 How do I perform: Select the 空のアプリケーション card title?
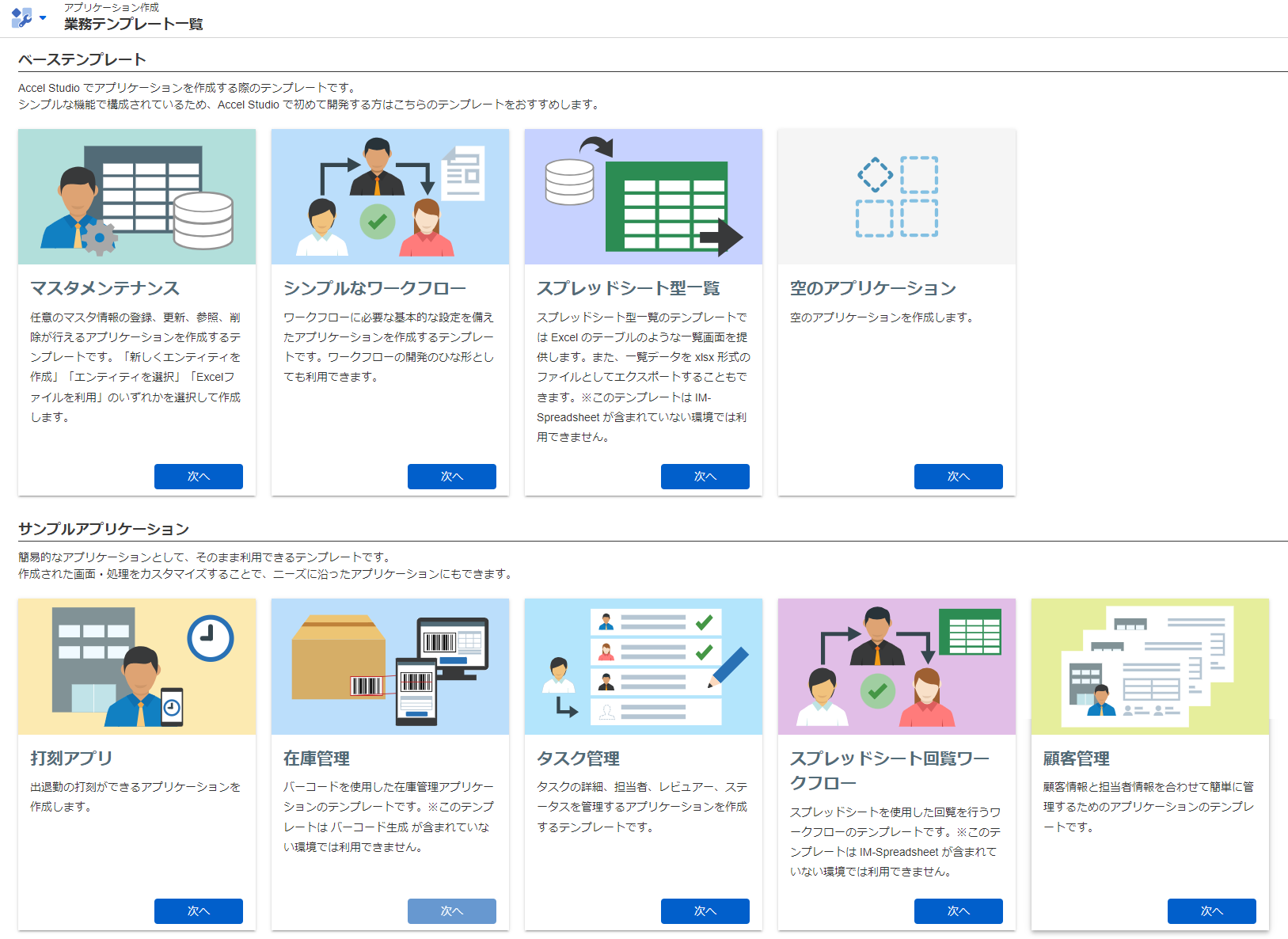(873, 288)
